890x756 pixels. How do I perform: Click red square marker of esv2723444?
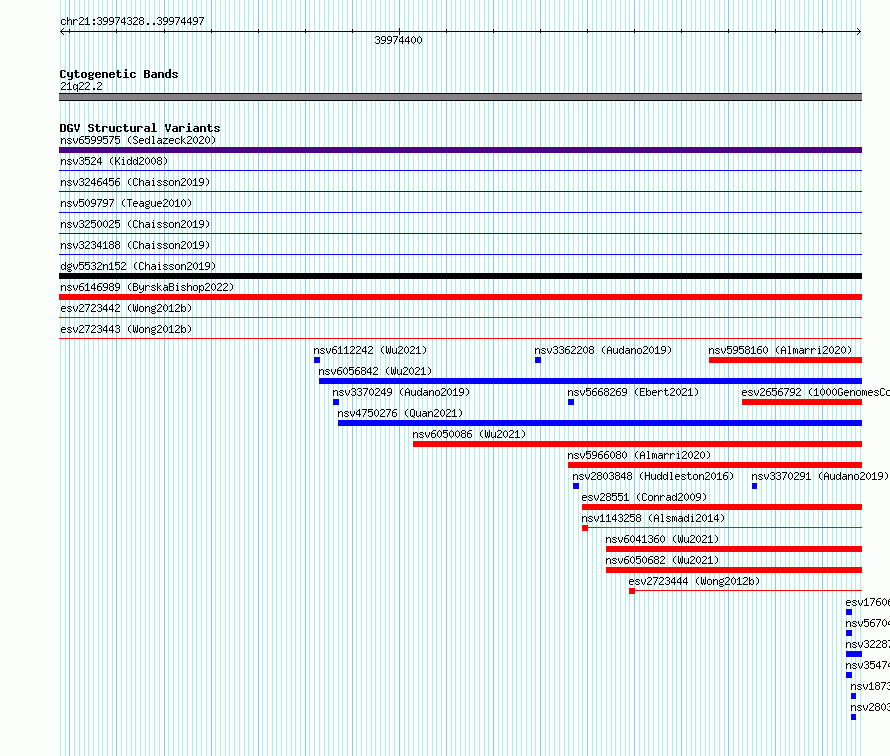(x=632, y=591)
